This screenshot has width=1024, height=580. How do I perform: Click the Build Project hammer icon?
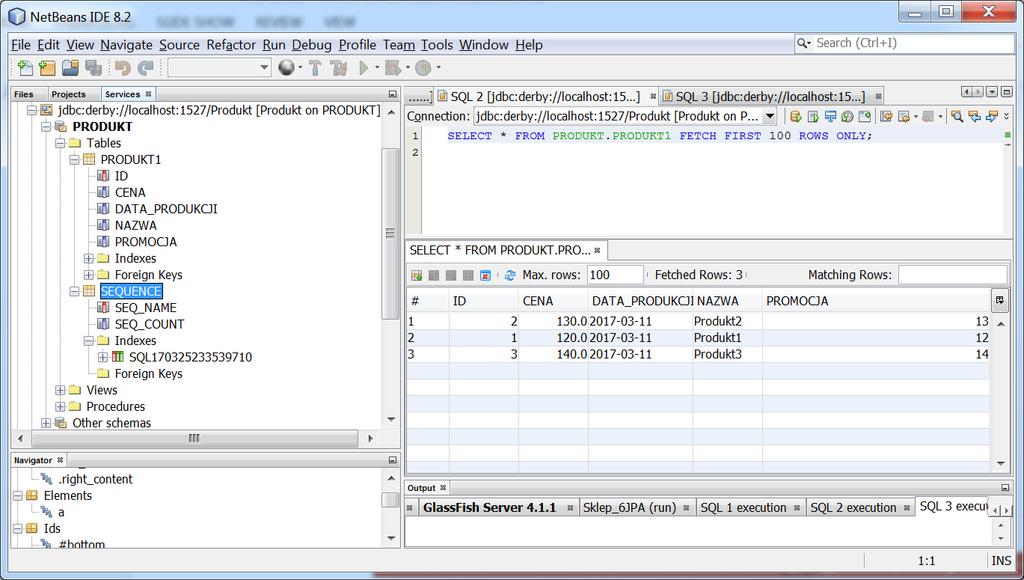pos(315,67)
